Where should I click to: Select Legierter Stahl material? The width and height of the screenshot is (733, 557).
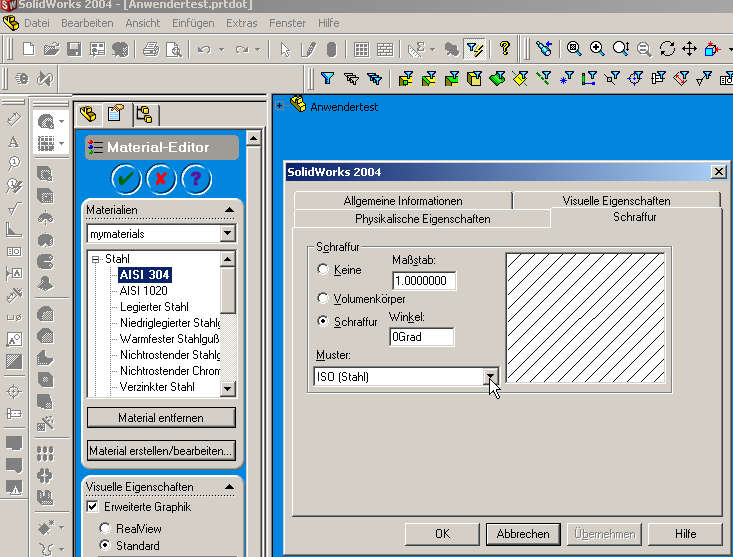[154, 307]
